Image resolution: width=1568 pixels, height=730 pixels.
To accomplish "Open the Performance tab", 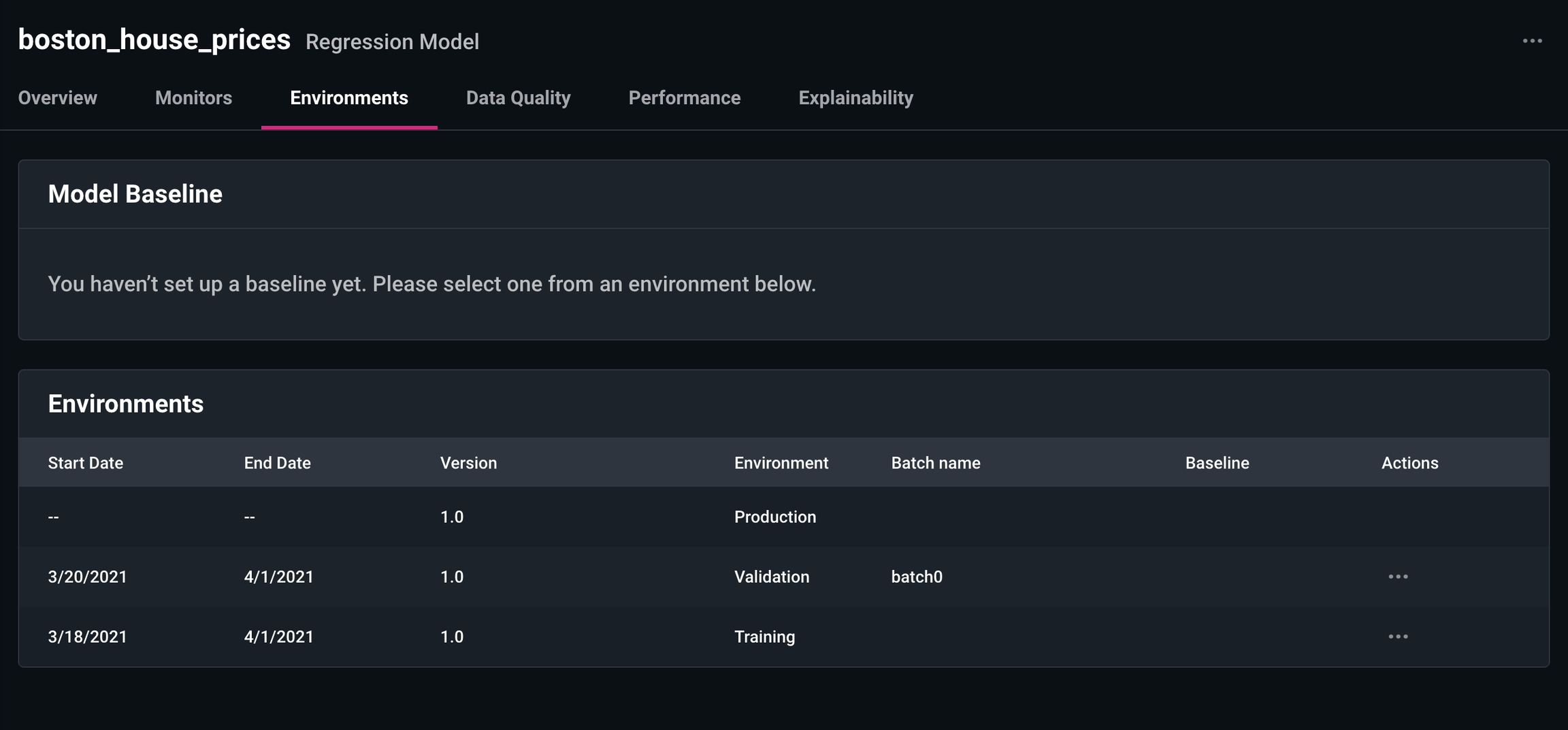I will pyautogui.click(x=684, y=98).
